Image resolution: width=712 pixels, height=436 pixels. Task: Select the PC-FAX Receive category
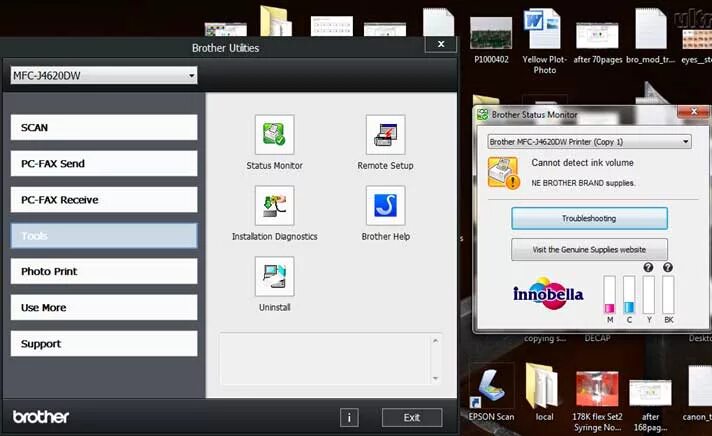pyautogui.click(x=104, y=199)
